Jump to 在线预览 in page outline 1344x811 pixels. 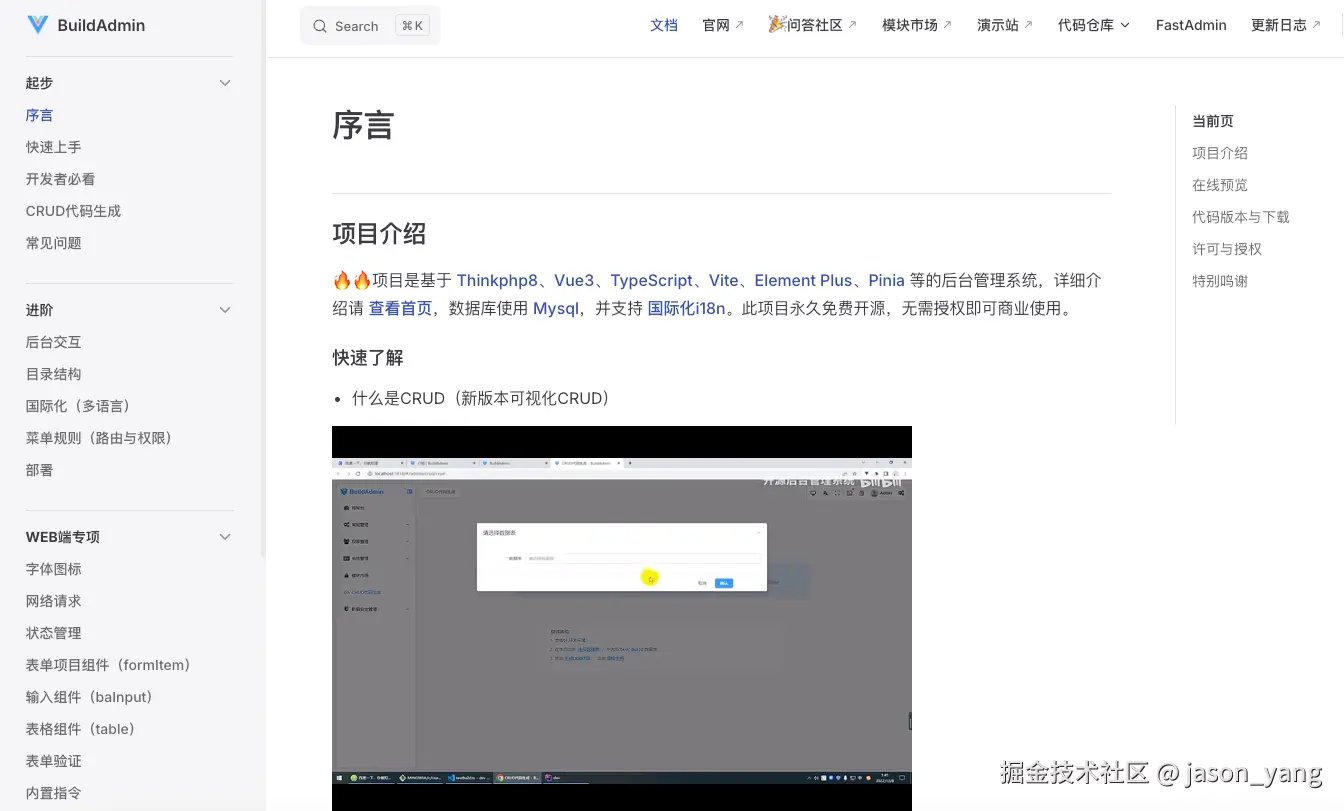tap(1220, 185)
